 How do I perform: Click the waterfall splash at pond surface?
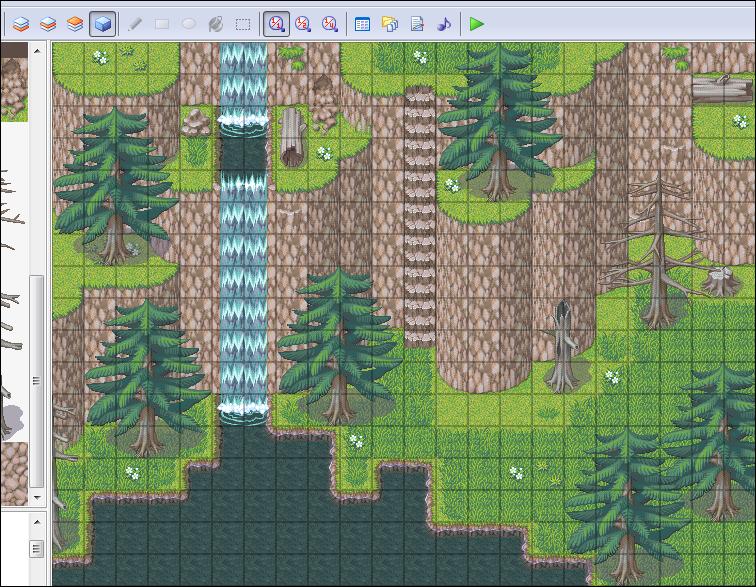pos(243,414)
